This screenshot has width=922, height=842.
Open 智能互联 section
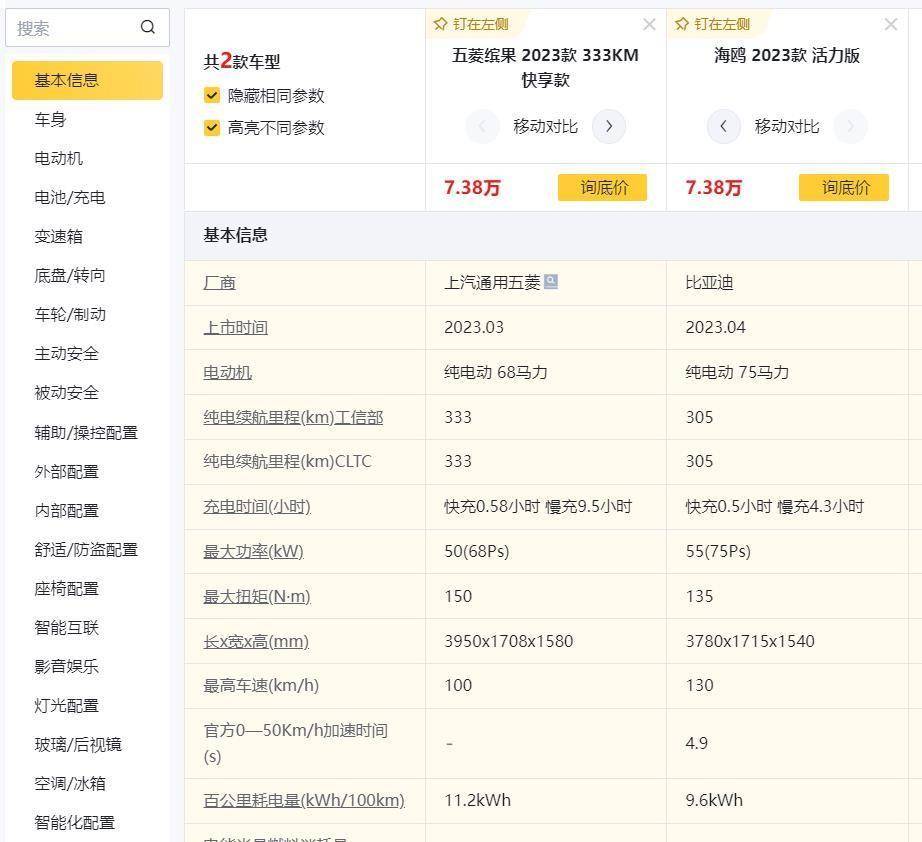click(66, 627)
